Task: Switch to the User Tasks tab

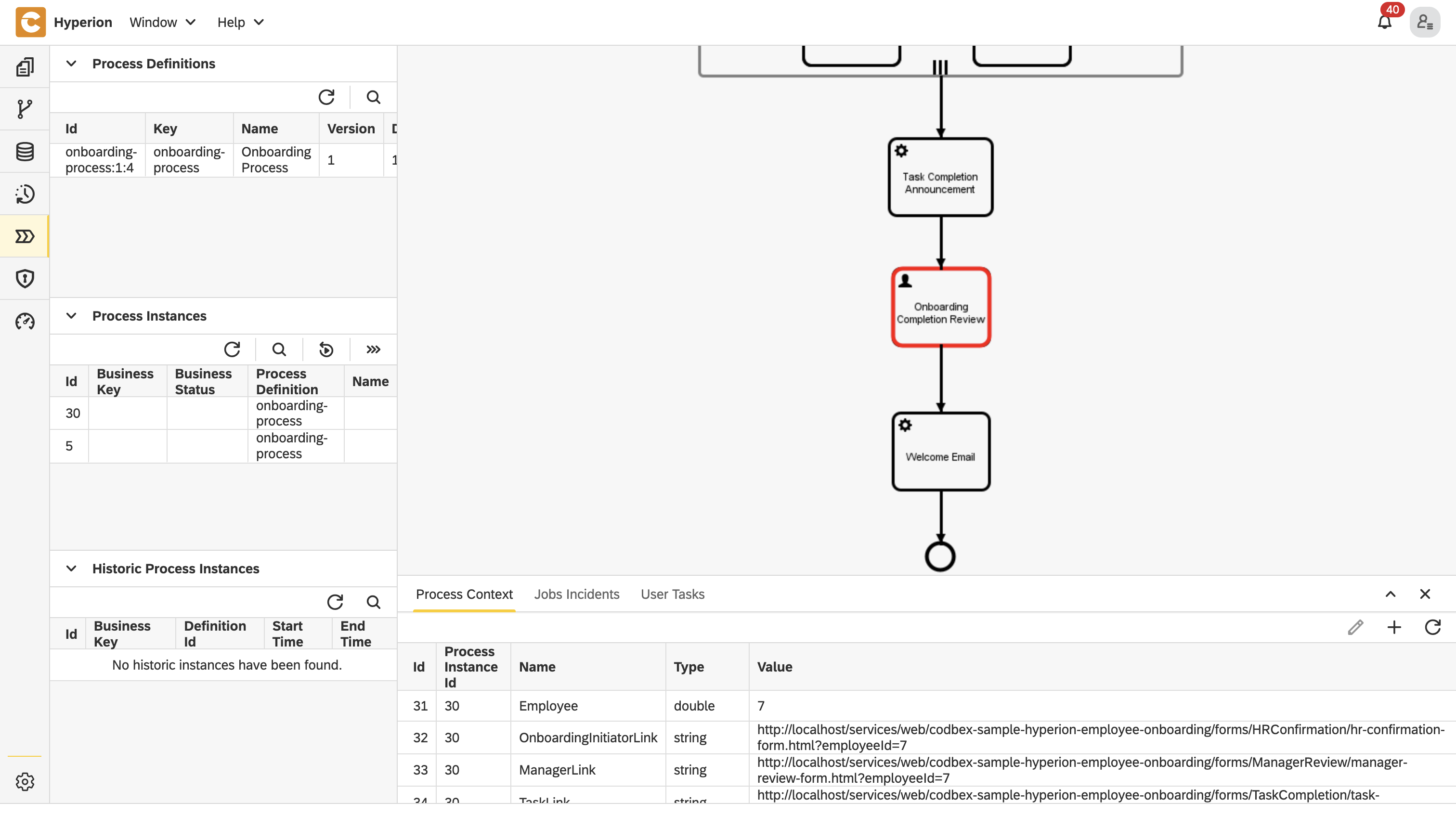Action: point(672,594)
